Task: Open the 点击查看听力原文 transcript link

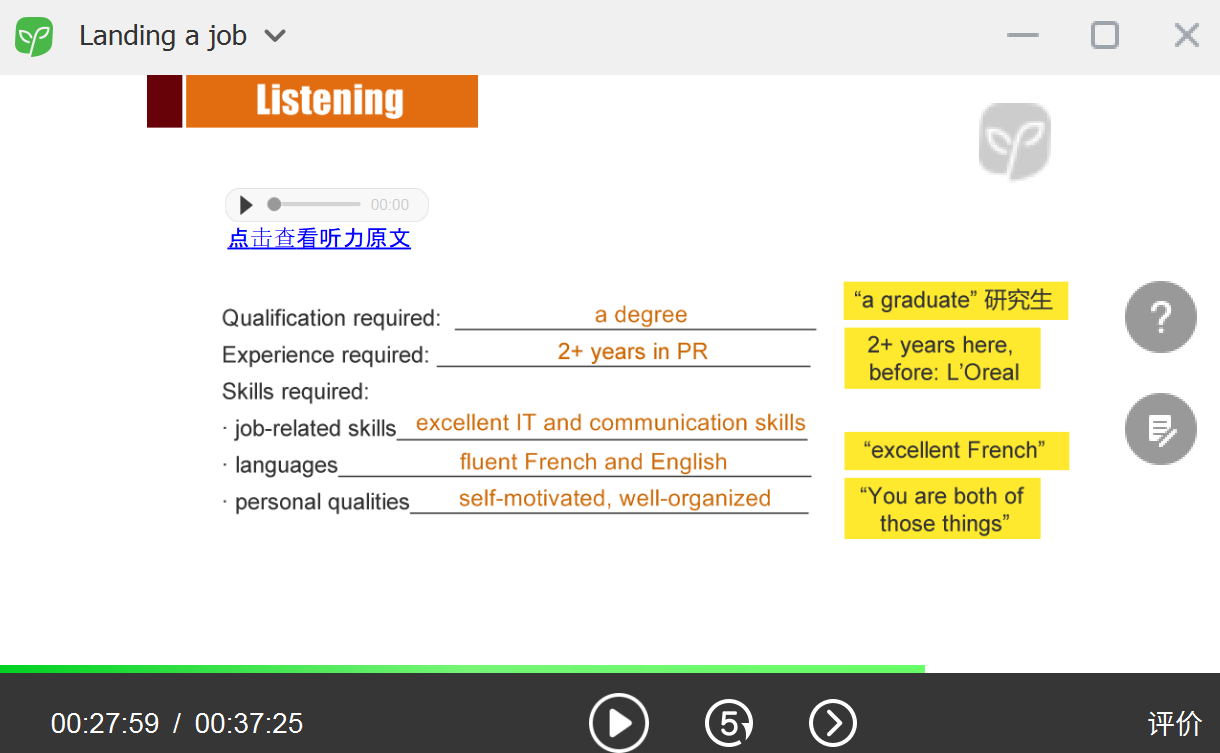Action: (319, 239)
